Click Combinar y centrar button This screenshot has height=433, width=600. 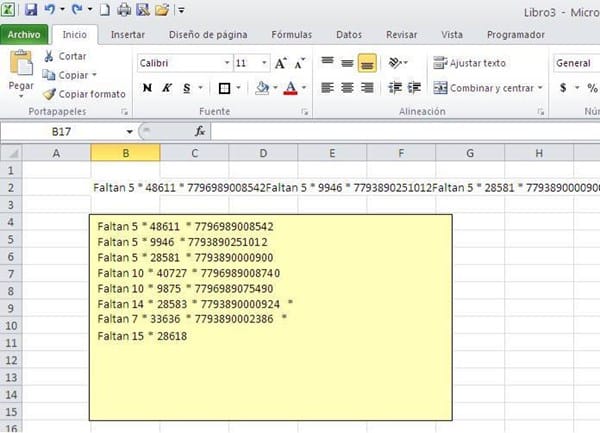coord(484,88)
